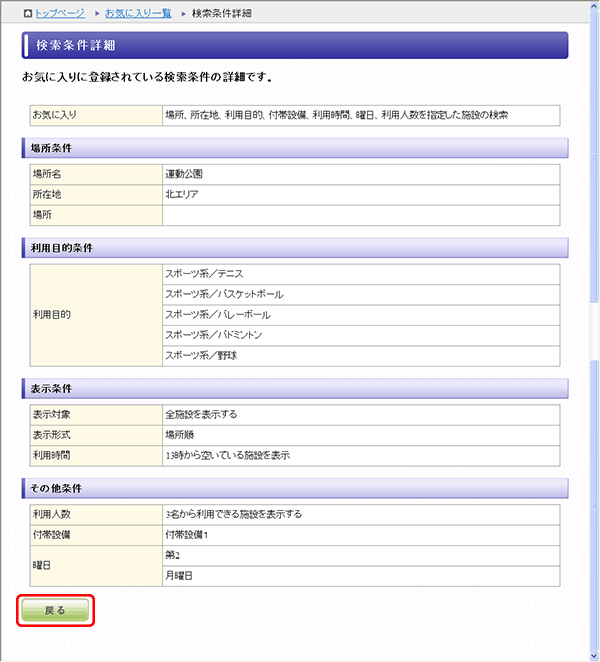Click the 所在地 label cell
Viewport: 600px width, 662px height.
96,195
